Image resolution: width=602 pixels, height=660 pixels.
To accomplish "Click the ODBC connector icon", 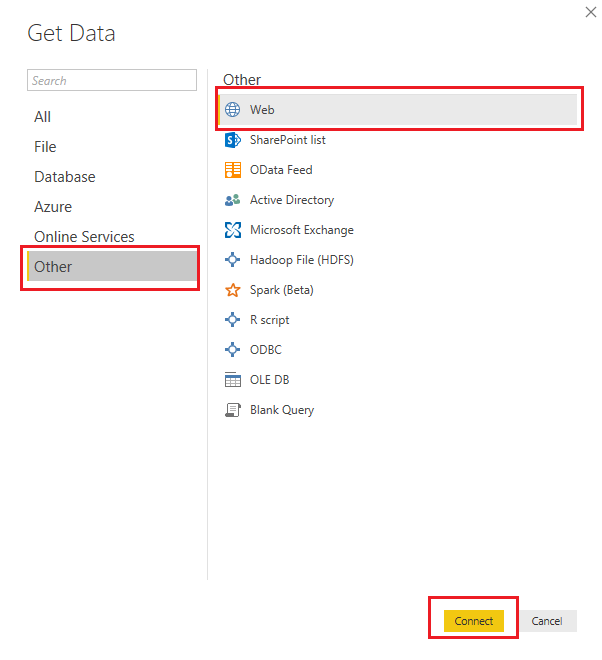I will click(233, 350).
